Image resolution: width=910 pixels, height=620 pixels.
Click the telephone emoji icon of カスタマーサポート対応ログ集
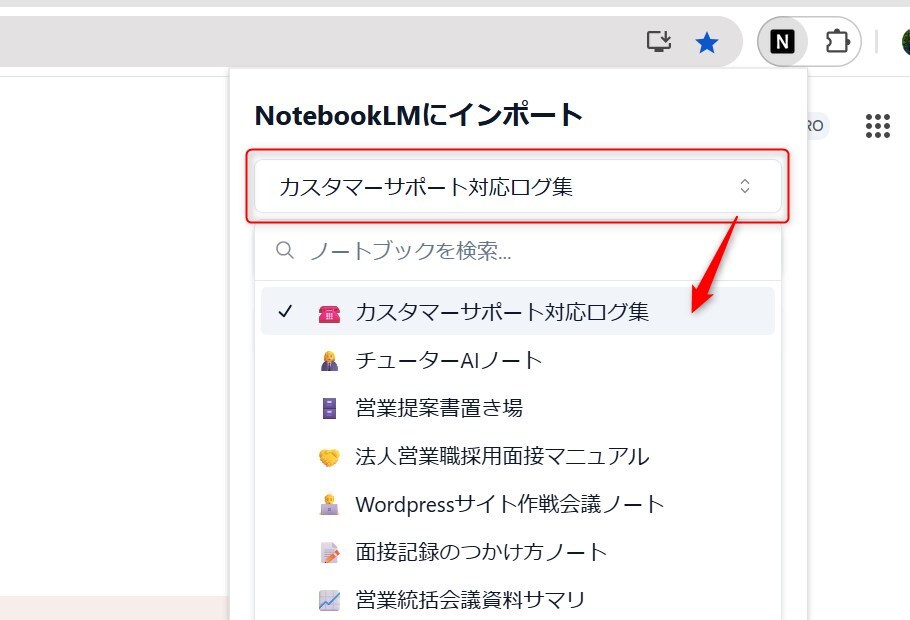click(x=329, y=313)
